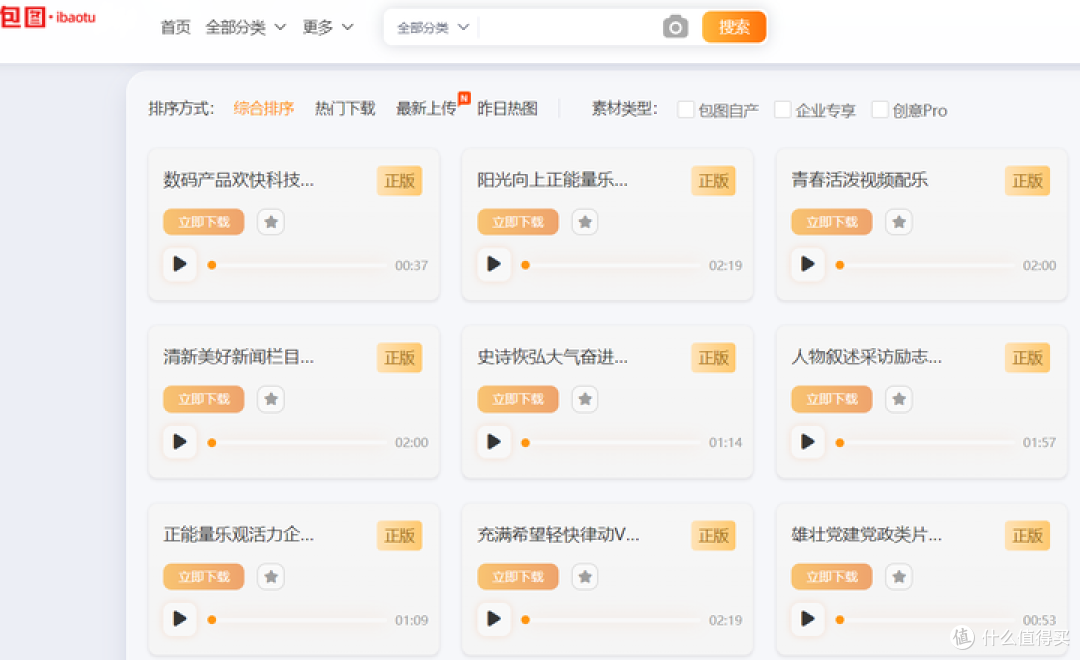This screenshot has height=660, width=1080.
Task: Play 雄壮党建党政类片 track
Action: pos(808,619)
